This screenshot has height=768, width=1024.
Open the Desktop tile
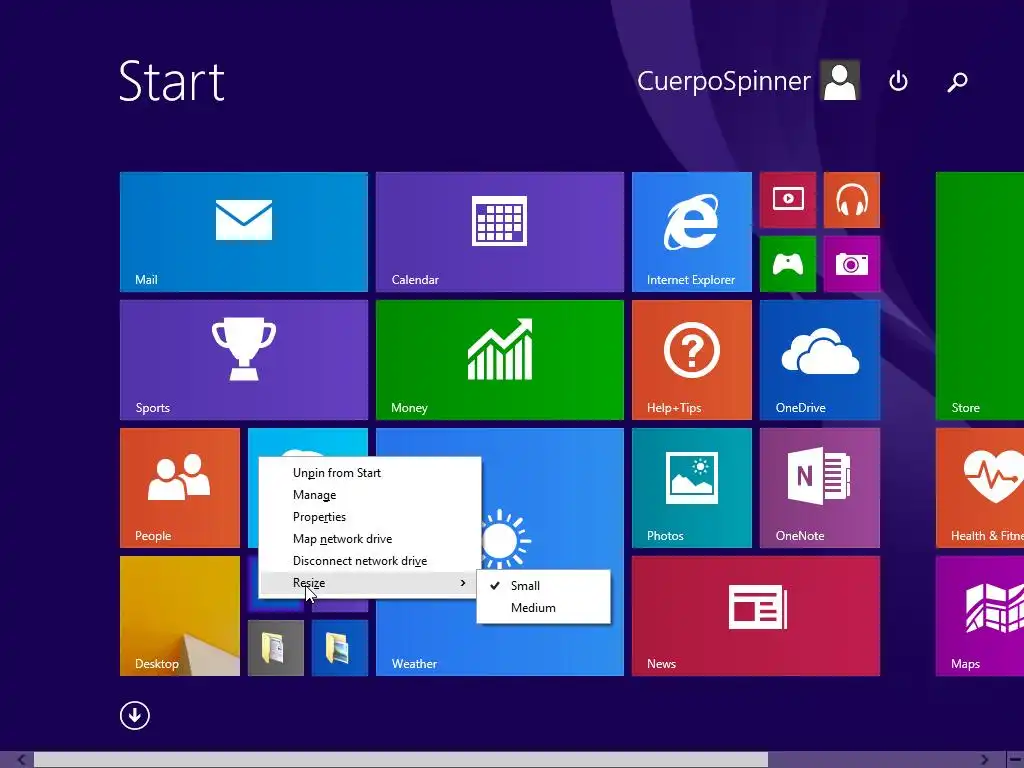point(180,616)
